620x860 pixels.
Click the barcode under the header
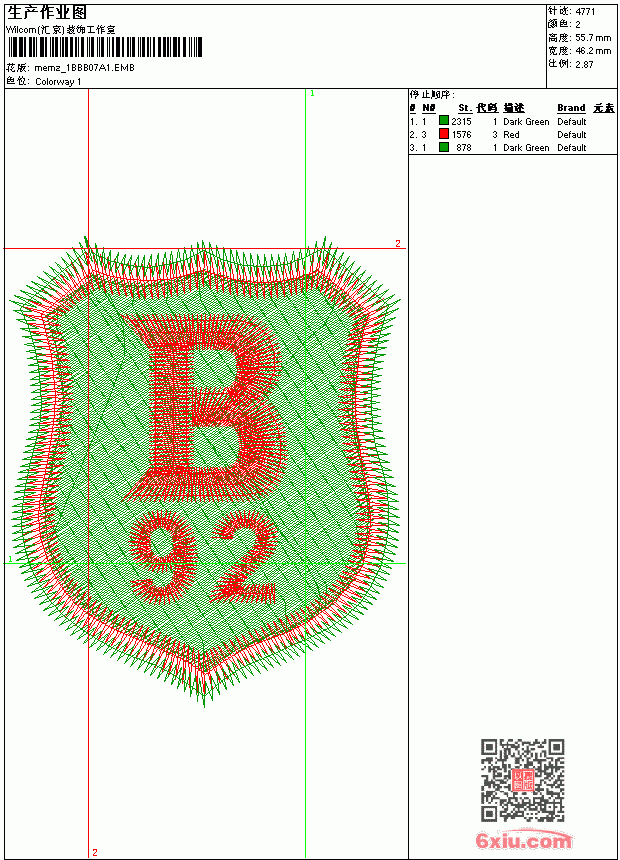click(x=104, y=47)
